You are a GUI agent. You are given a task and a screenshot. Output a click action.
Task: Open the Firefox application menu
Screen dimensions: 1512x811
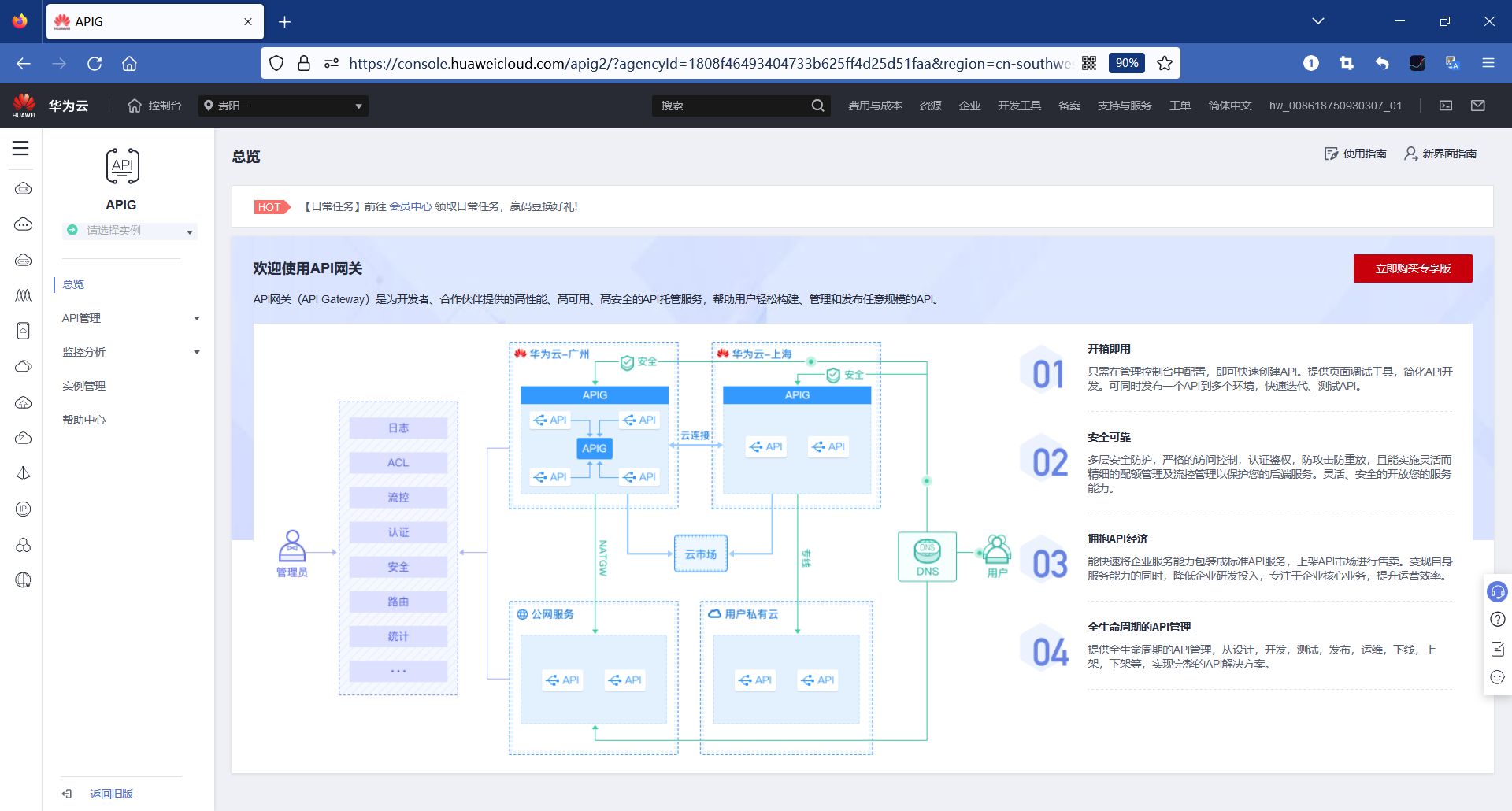point(1488,63)
